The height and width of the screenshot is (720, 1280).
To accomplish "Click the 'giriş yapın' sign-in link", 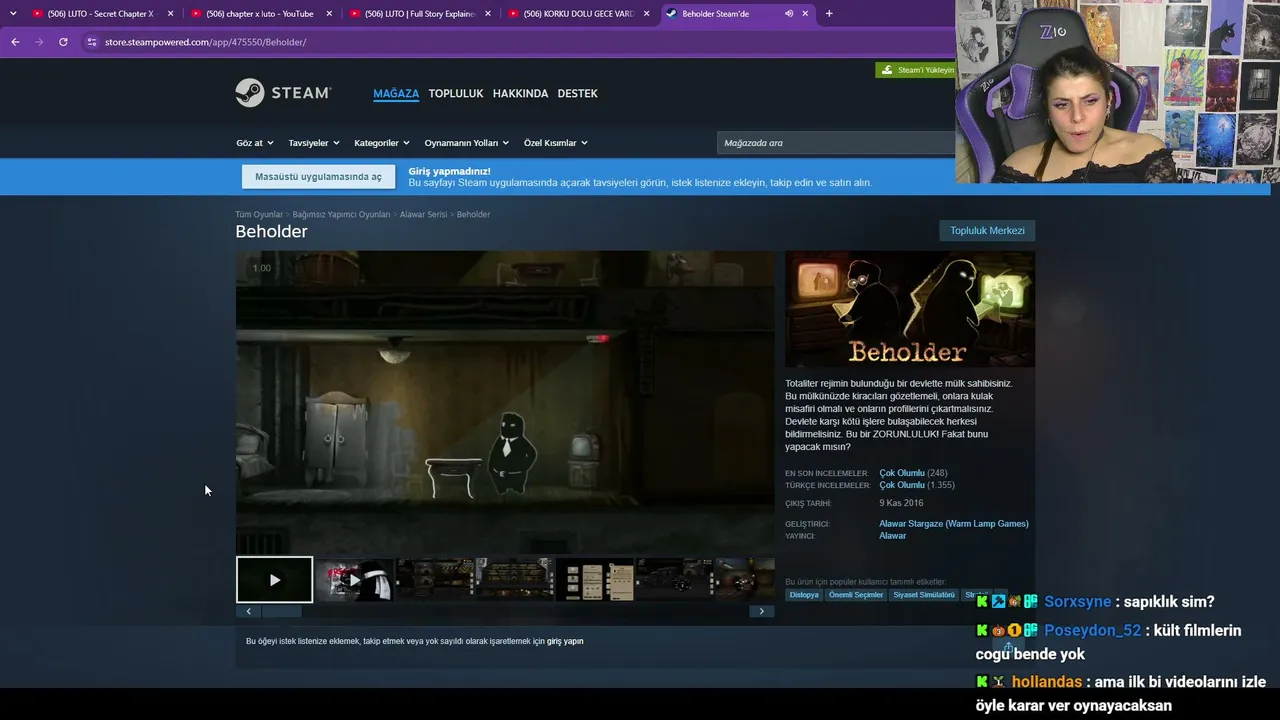I will tap(565, 641).
